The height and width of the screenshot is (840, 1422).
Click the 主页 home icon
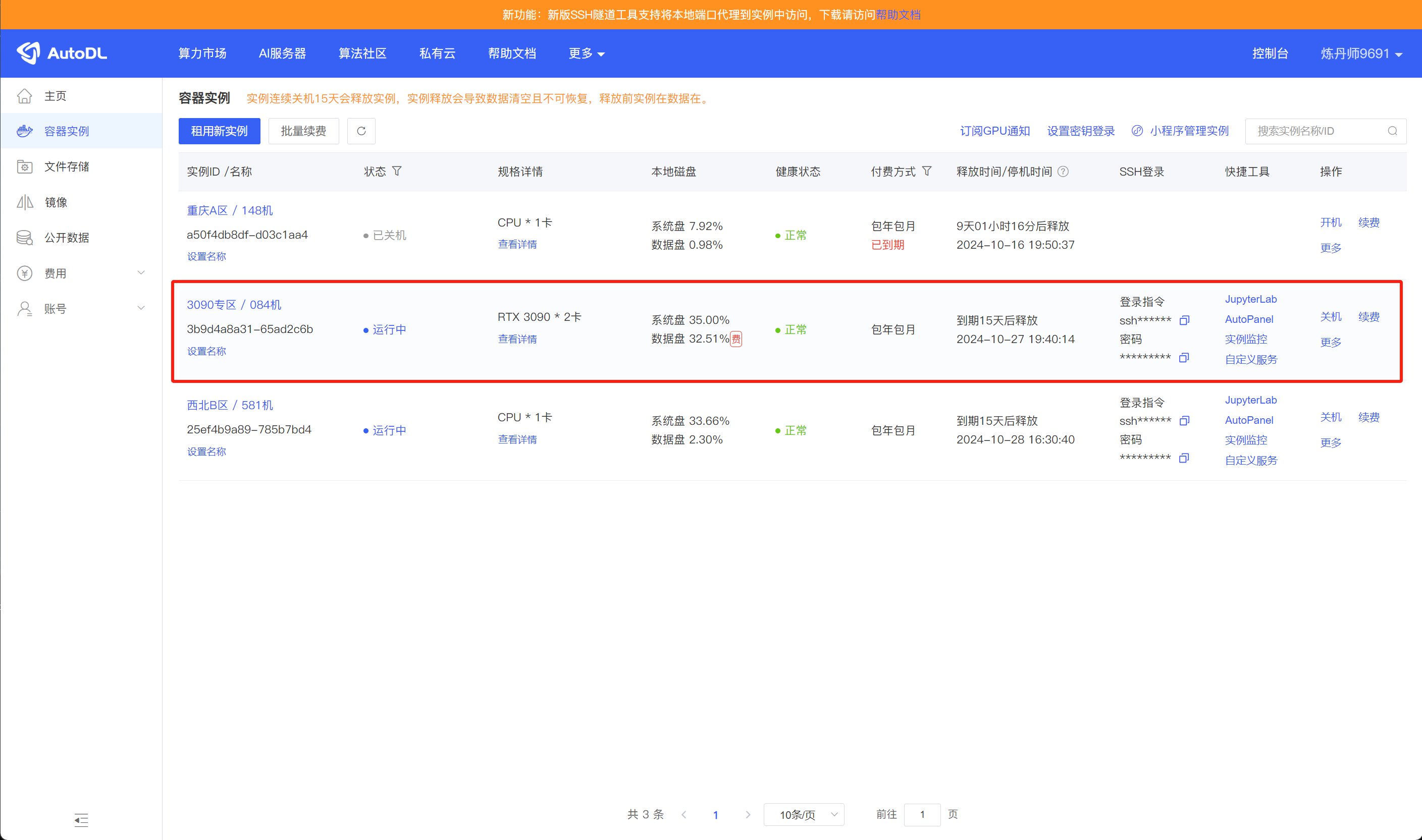(24, 96)
